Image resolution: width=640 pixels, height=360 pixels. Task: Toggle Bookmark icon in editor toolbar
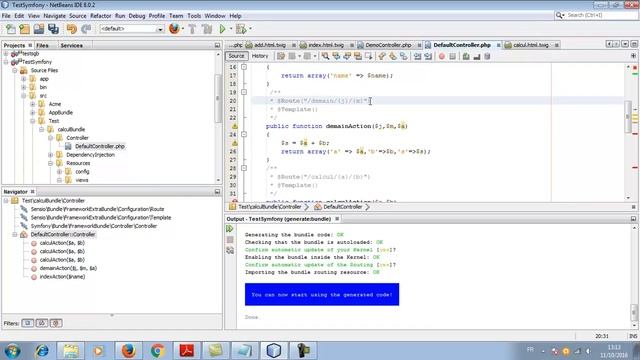click(x=403, y=56)
